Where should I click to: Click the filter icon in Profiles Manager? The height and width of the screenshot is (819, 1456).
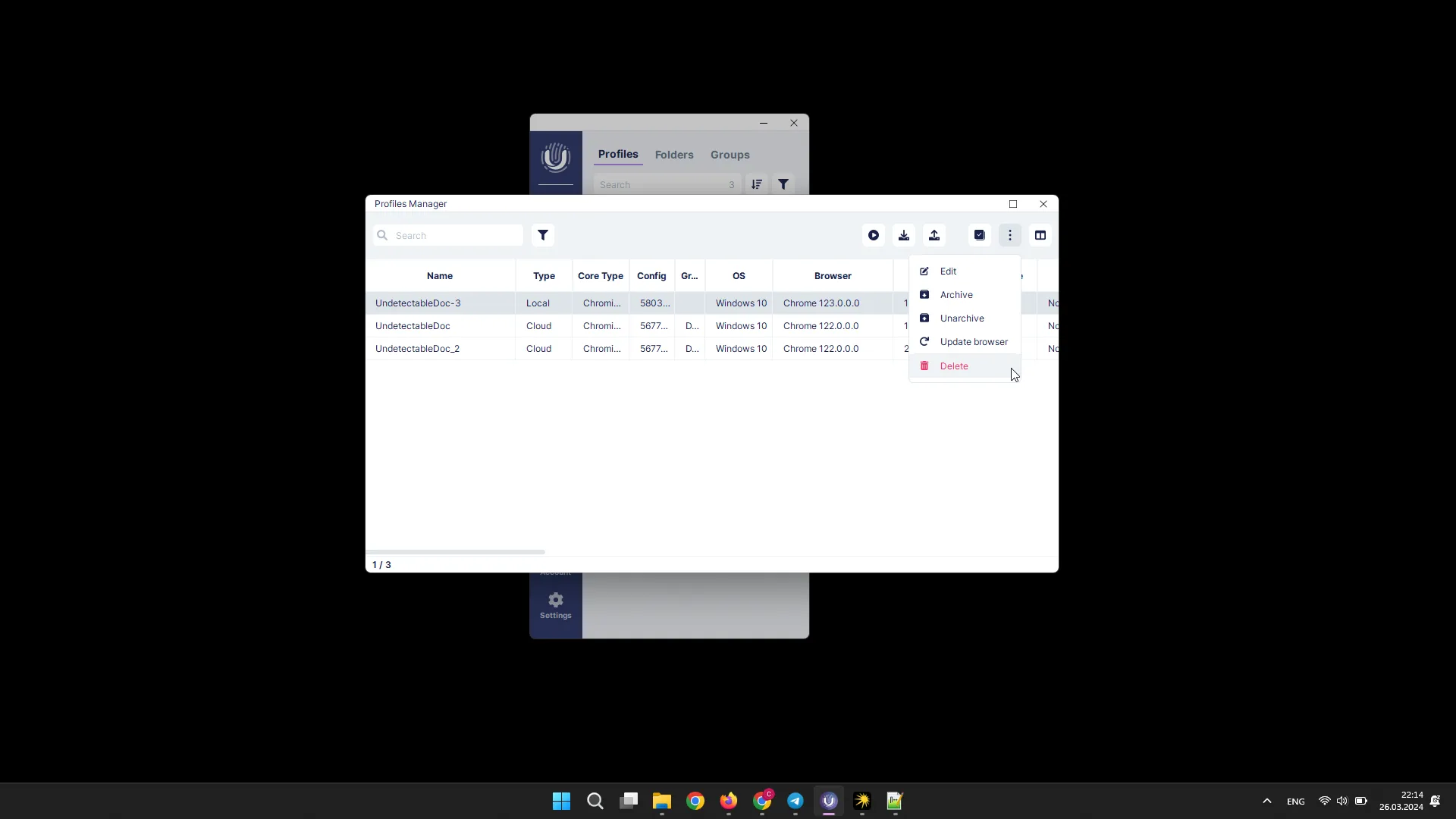543,235
